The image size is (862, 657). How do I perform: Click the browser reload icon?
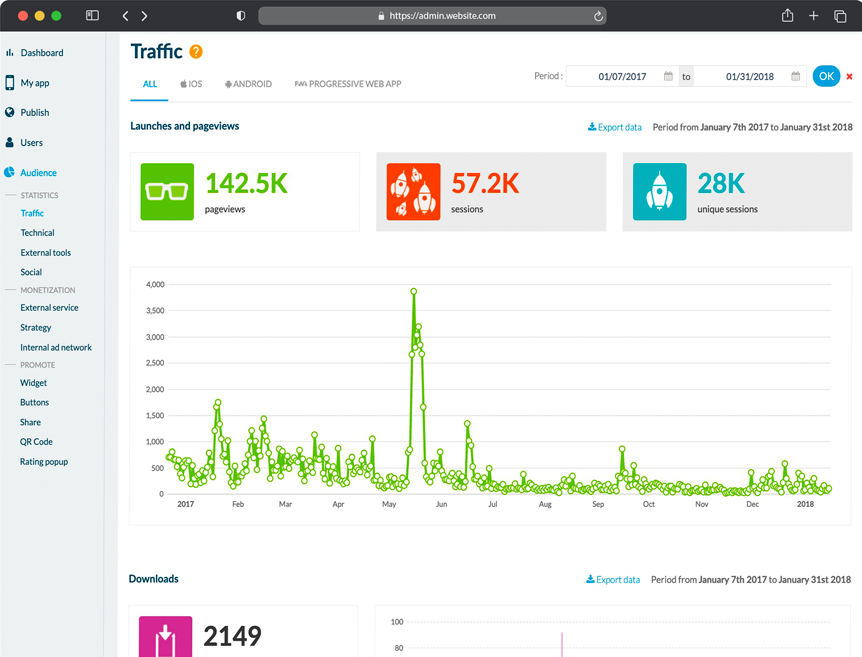[598, 16]
